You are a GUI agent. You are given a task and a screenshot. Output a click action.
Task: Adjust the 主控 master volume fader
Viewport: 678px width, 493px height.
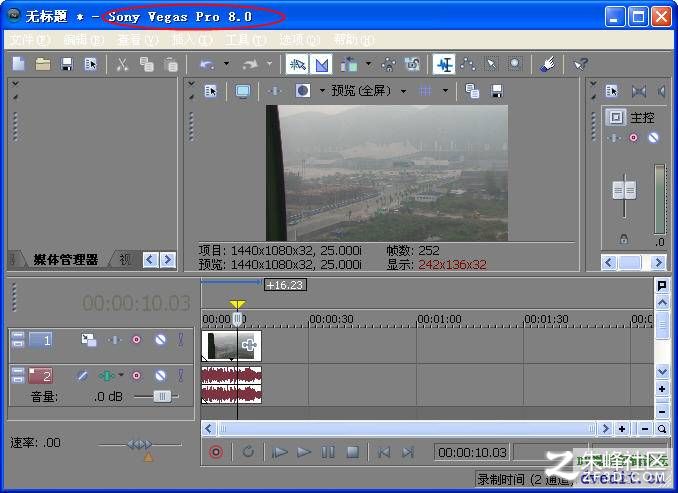[x=624, y=190]
